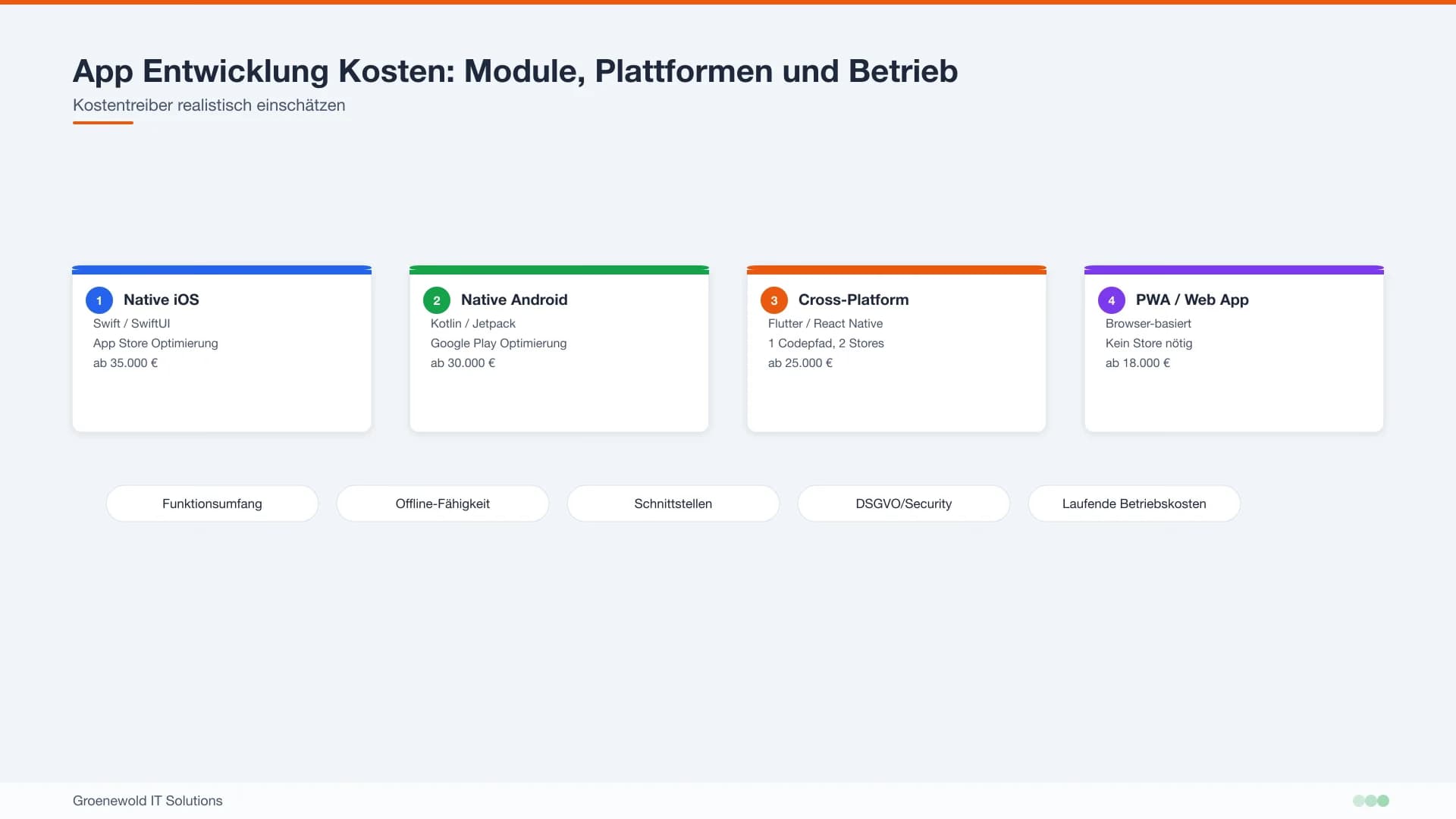Select the Schnittstellen pill
Screen dimensions: 1456x819
(x=673, y=504)
